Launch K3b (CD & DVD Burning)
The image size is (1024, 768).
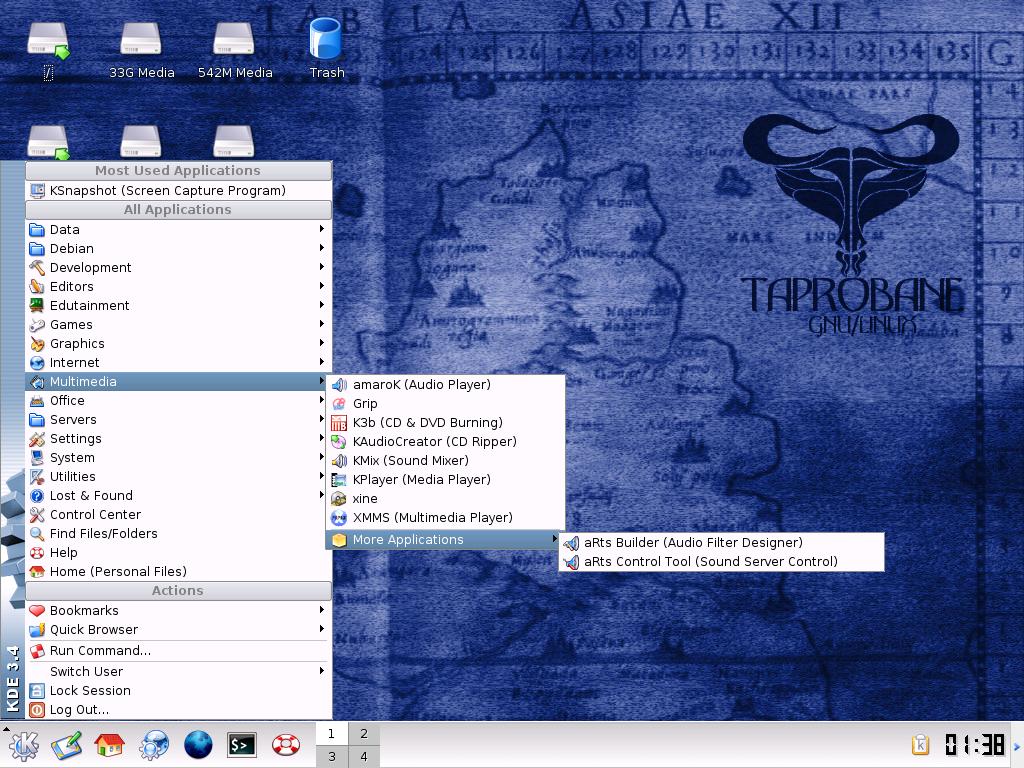[445, 423]
